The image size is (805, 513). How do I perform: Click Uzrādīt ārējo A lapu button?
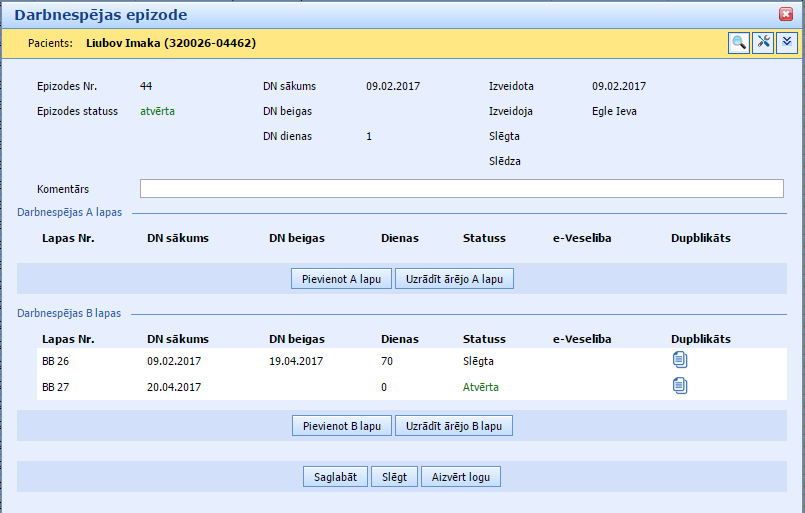454,279
